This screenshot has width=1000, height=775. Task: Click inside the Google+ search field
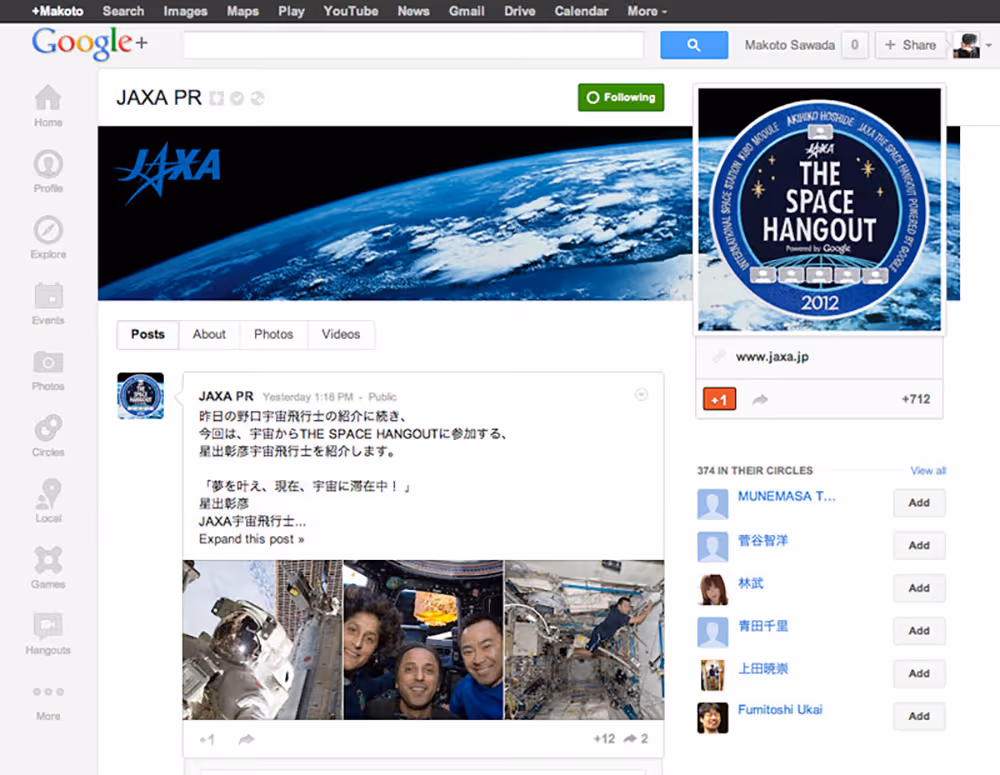(413, 45)
